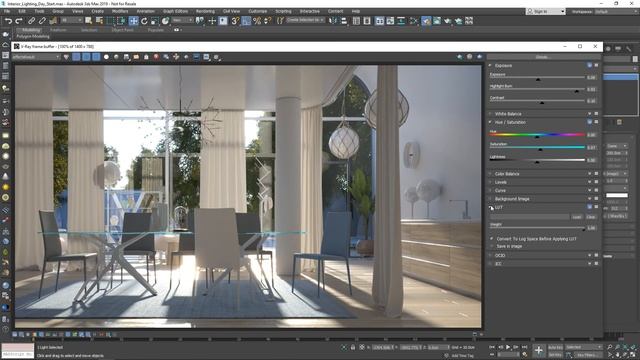The height and width of the screenshot is (360, 640).
Task: Activate the Select and Link chain icon
Action: coord(31,21)
